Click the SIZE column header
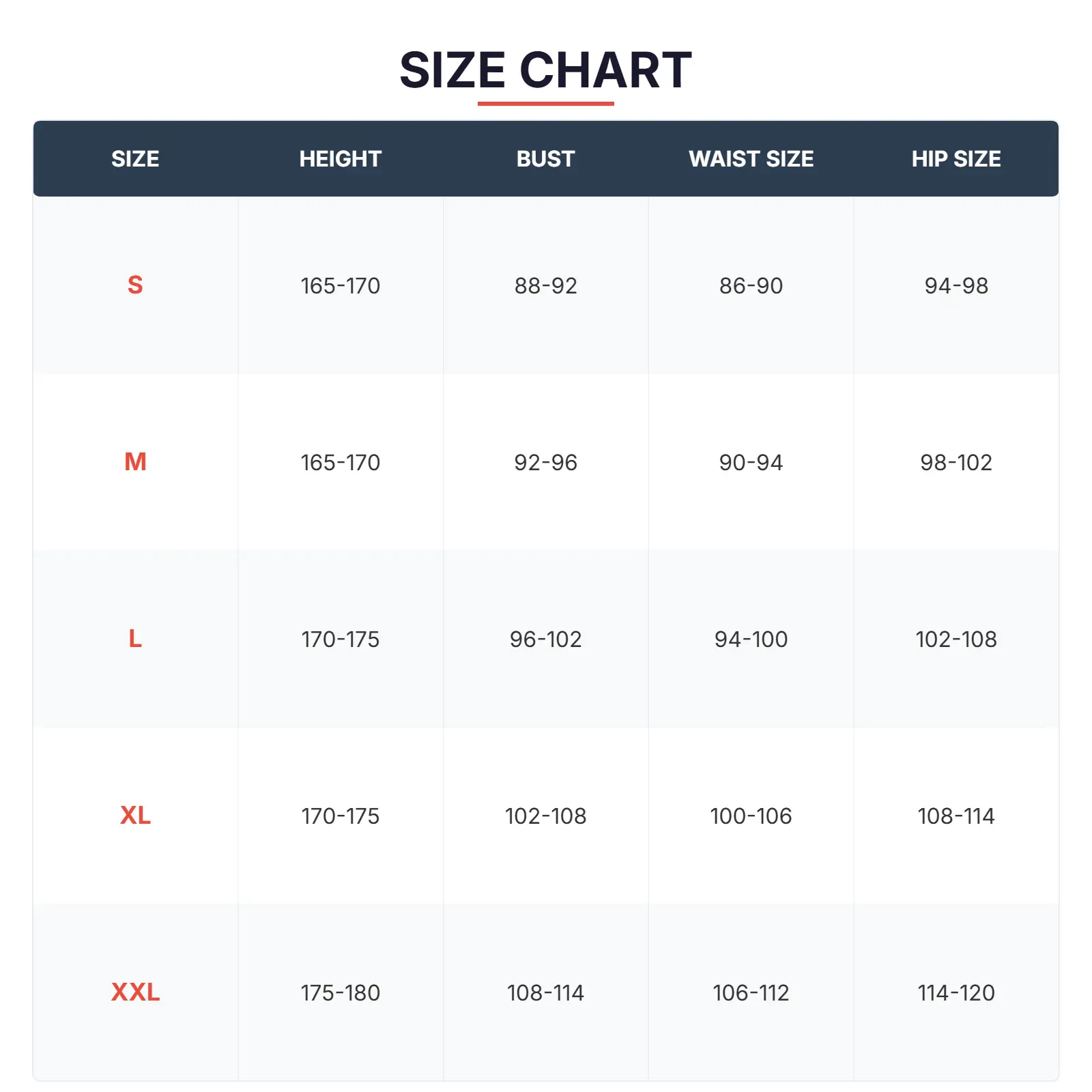Screen dimensions: 1092x1092 pos(135,159)
